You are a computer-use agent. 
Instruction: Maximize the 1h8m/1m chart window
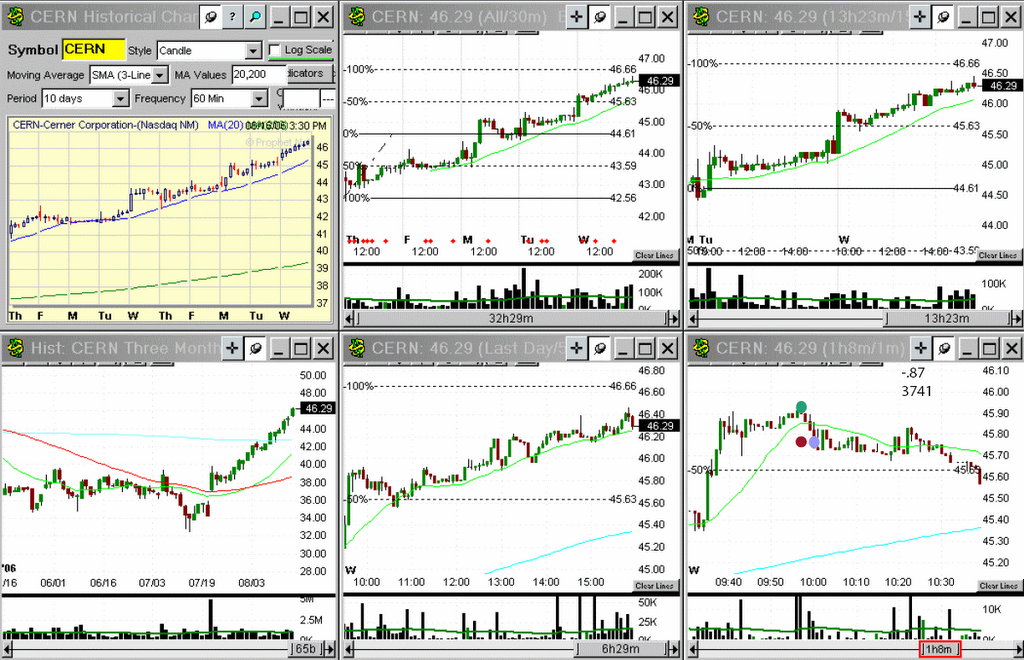989,349
